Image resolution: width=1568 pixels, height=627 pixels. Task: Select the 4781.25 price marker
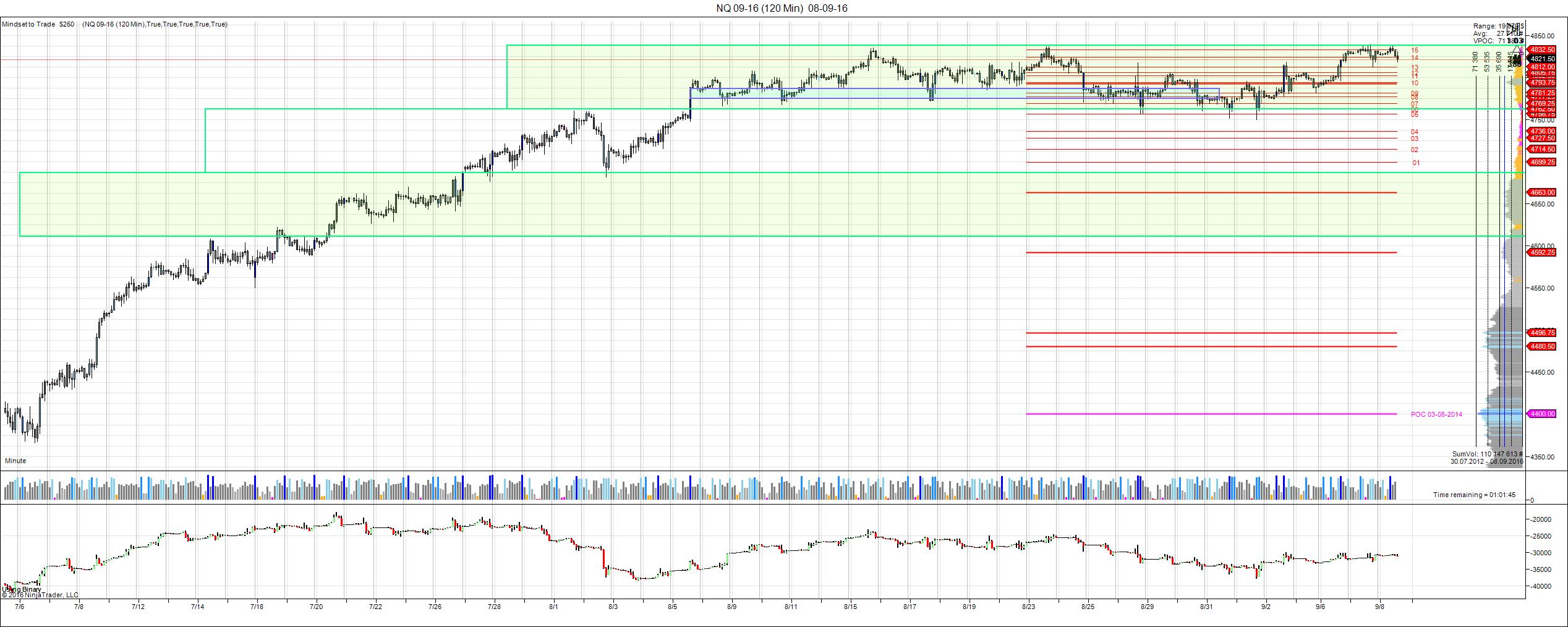click(1541, 93)
